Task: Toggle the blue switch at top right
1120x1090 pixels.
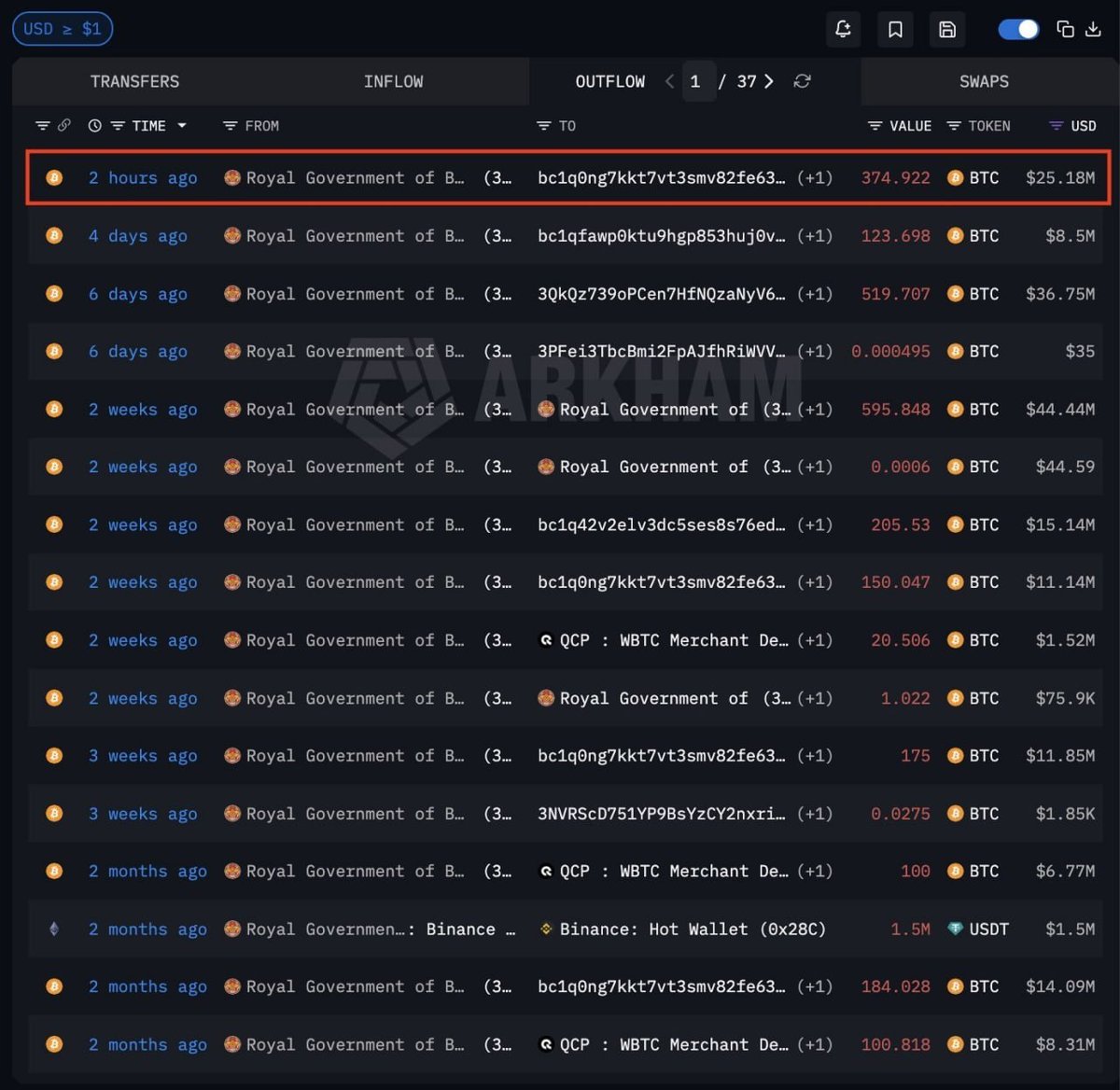Action: pos(1018,30)
